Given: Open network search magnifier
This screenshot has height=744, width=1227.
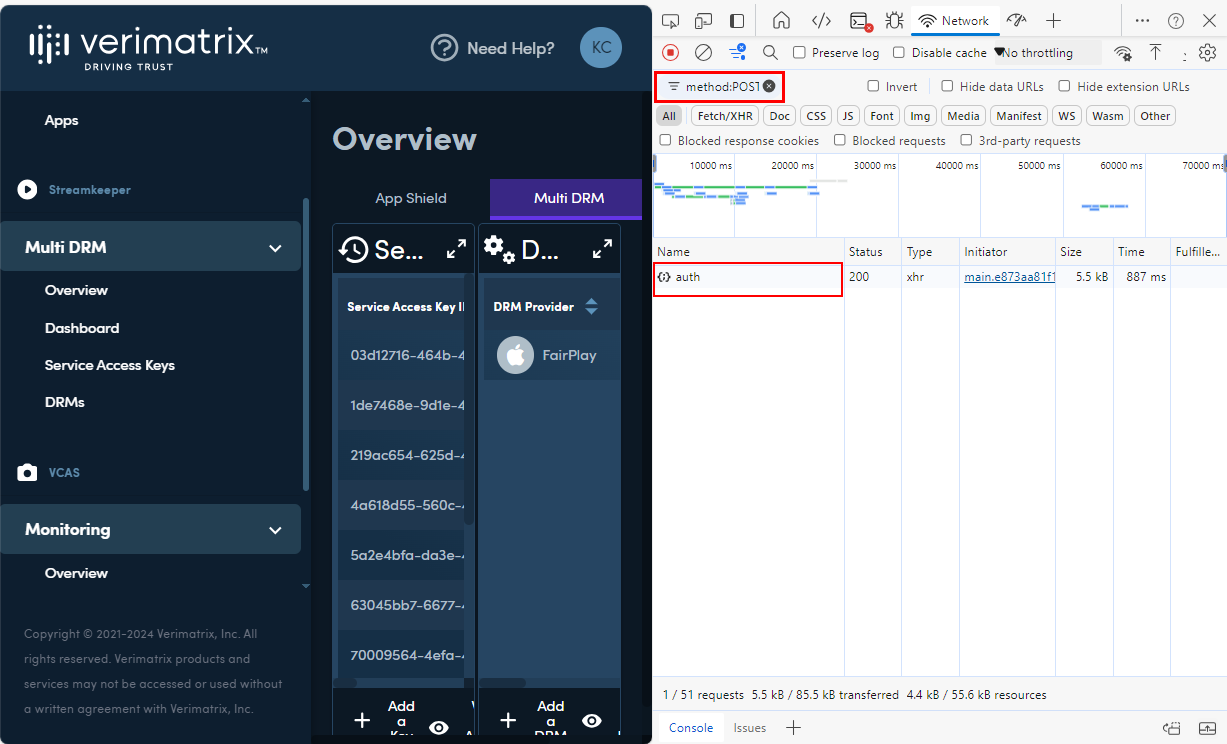Looking at the screenshot, I should pos(770,52).
